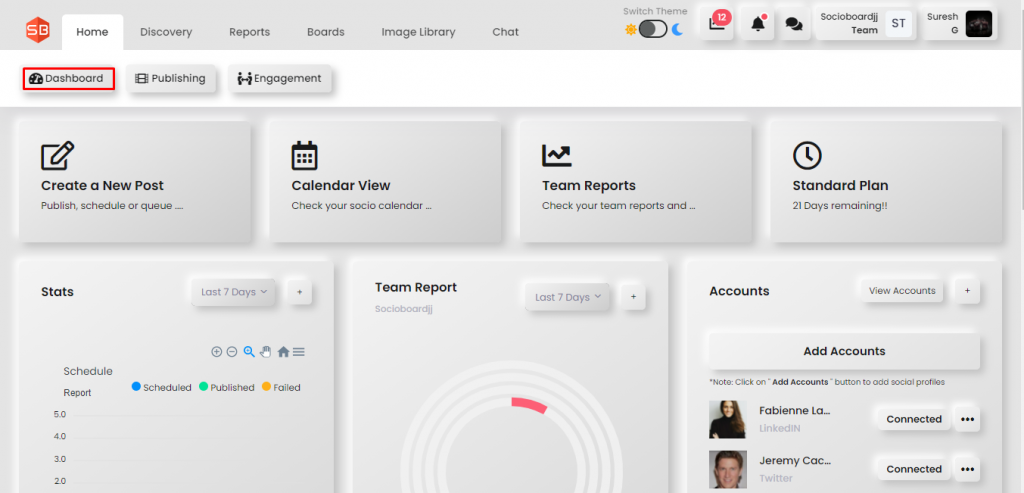This screenshot has width=1024, height=493.
Task: Click the Calendar View calendar icon
Action: 304,155
